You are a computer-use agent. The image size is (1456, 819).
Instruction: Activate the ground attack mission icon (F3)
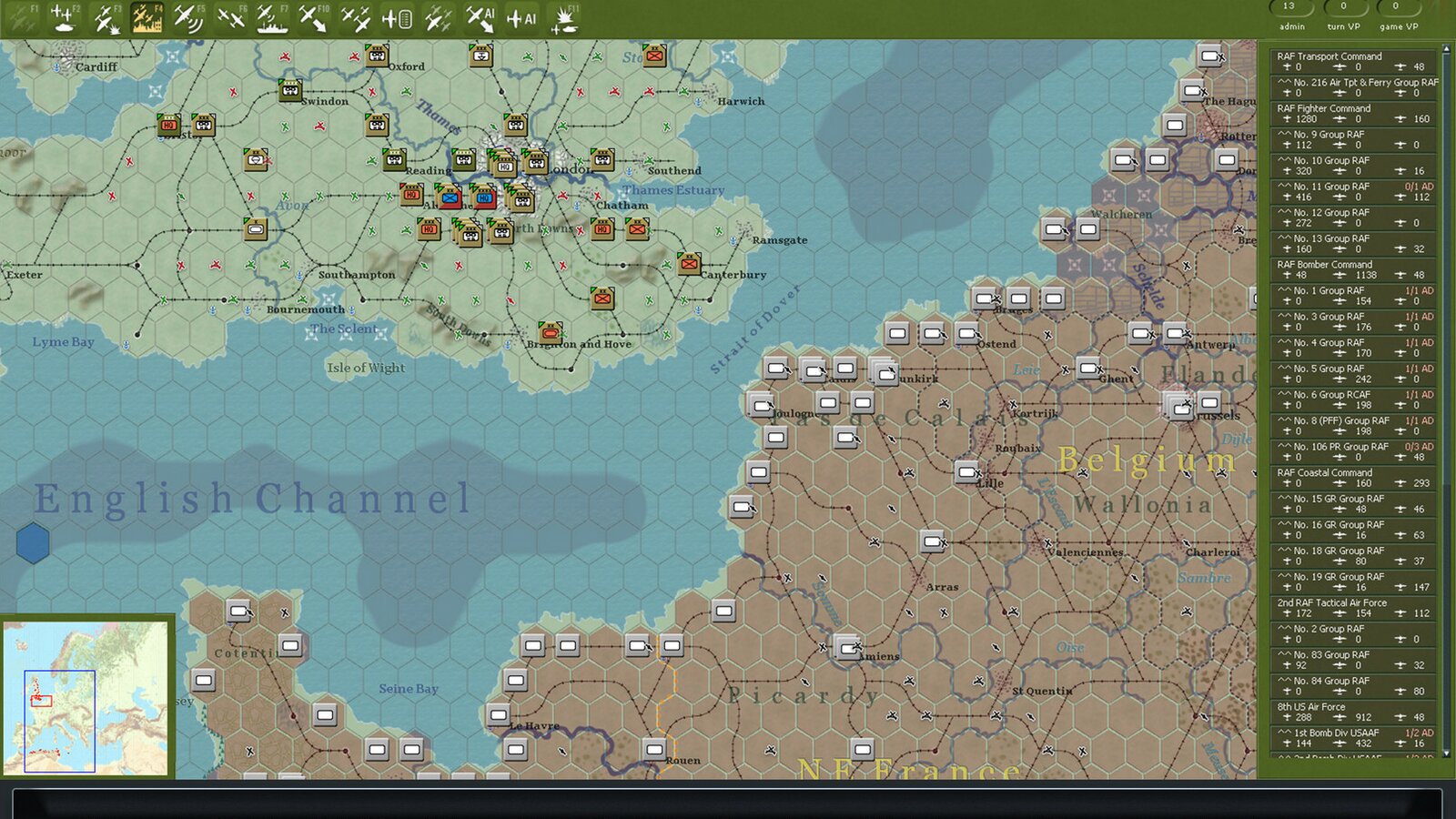click(x=107, y=16)
